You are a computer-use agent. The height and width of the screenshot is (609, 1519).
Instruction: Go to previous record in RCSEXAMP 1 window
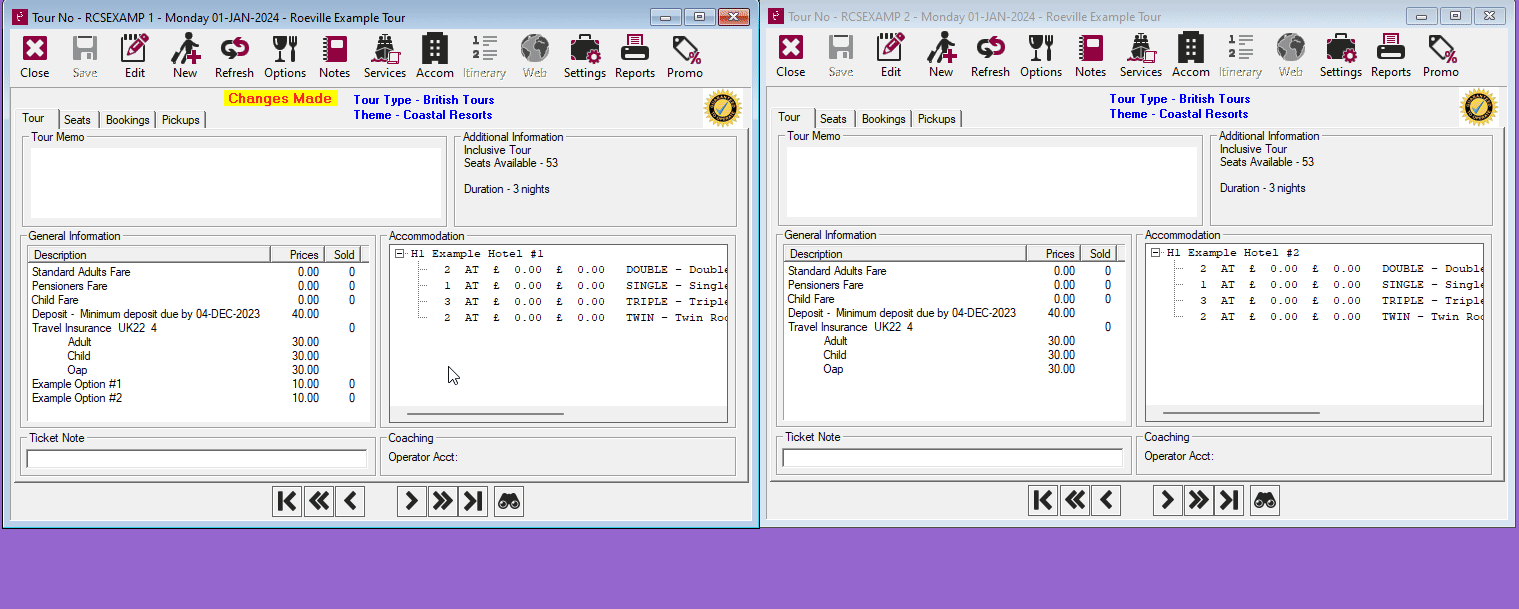pyautogui.click(x=349, y=501)
